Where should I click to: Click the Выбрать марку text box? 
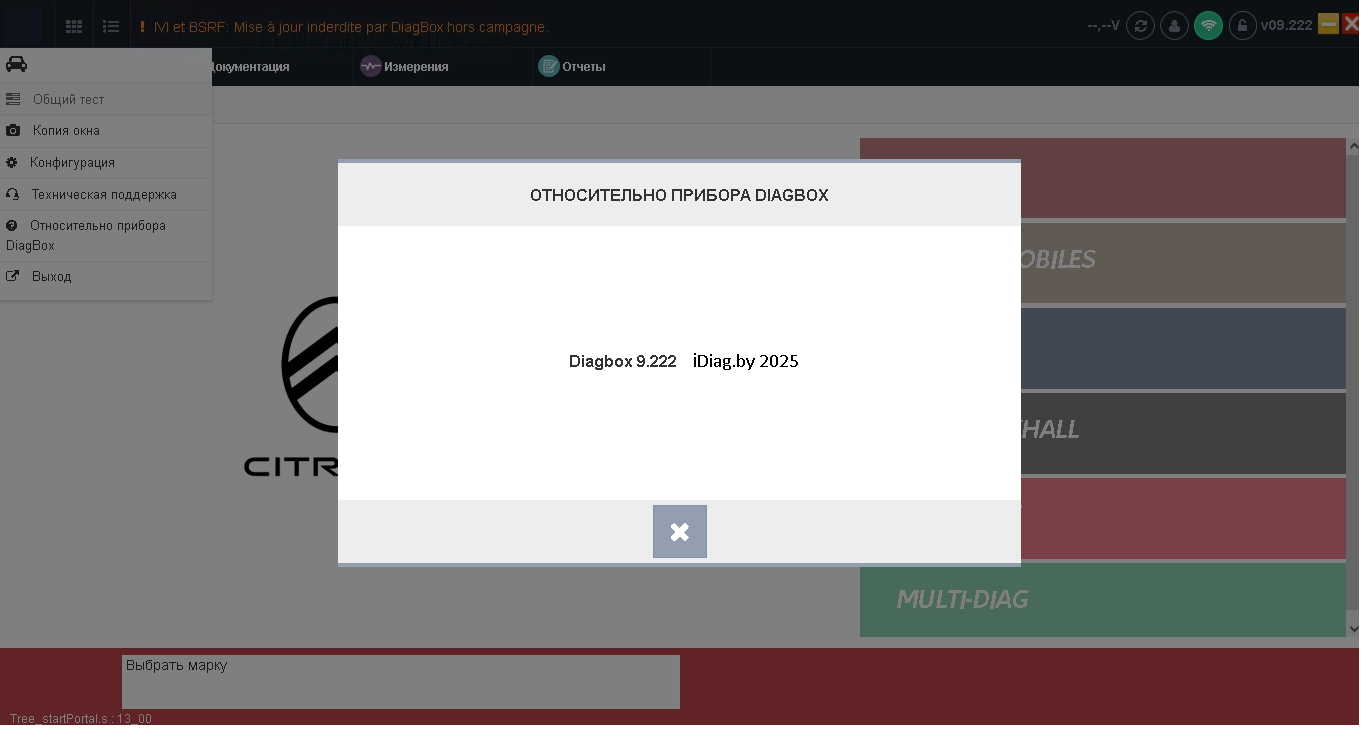400,682
